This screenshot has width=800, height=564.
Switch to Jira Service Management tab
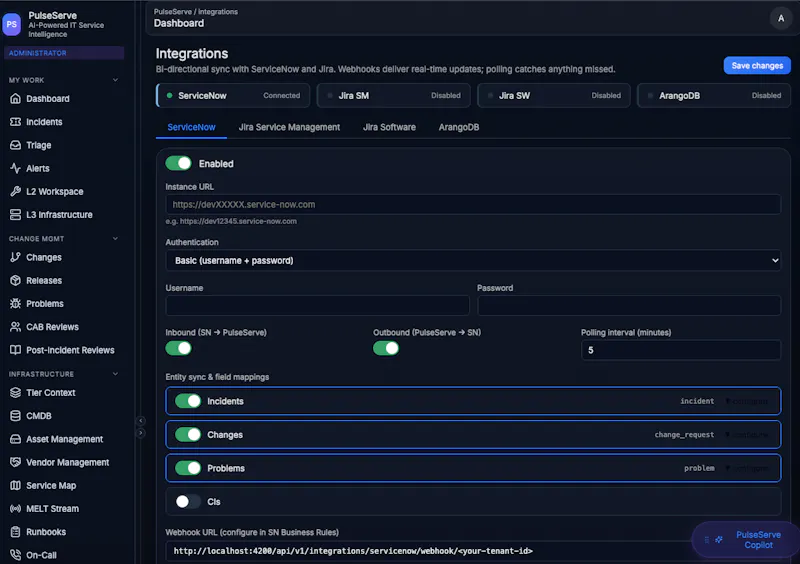coord(289,127)
